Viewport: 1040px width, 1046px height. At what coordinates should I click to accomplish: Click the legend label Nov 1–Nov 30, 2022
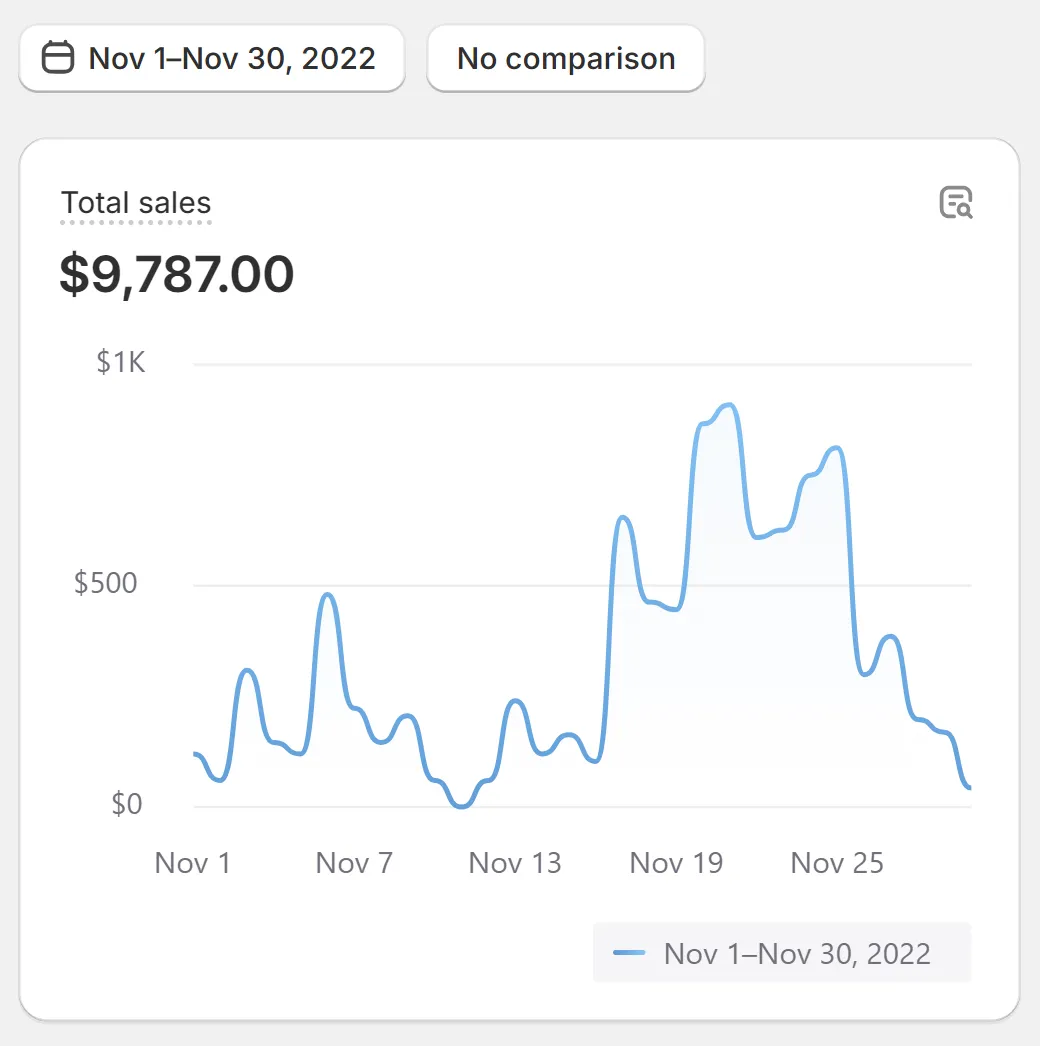tap(797, 953)
